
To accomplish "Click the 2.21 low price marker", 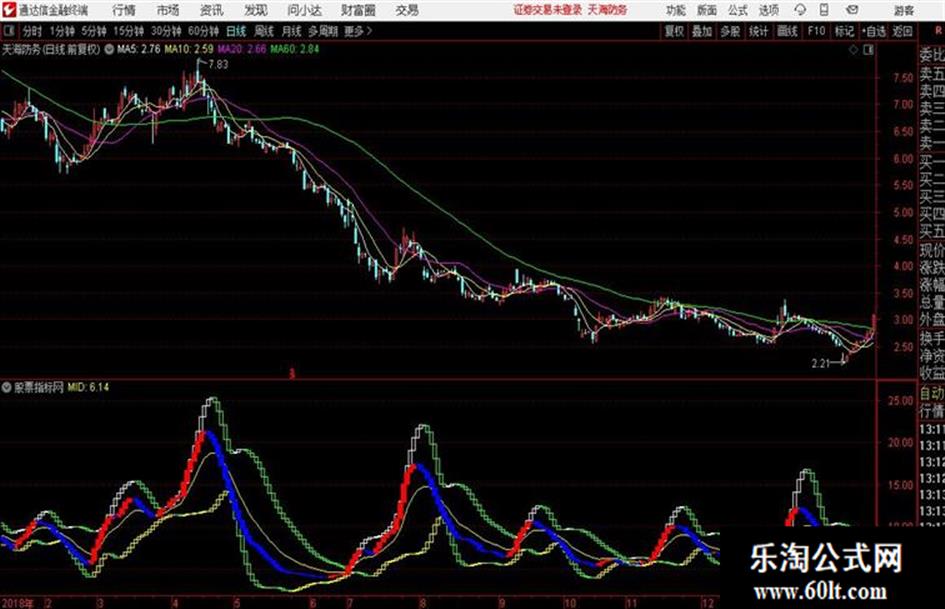I will pyautogui.click(x=820, y=364).
